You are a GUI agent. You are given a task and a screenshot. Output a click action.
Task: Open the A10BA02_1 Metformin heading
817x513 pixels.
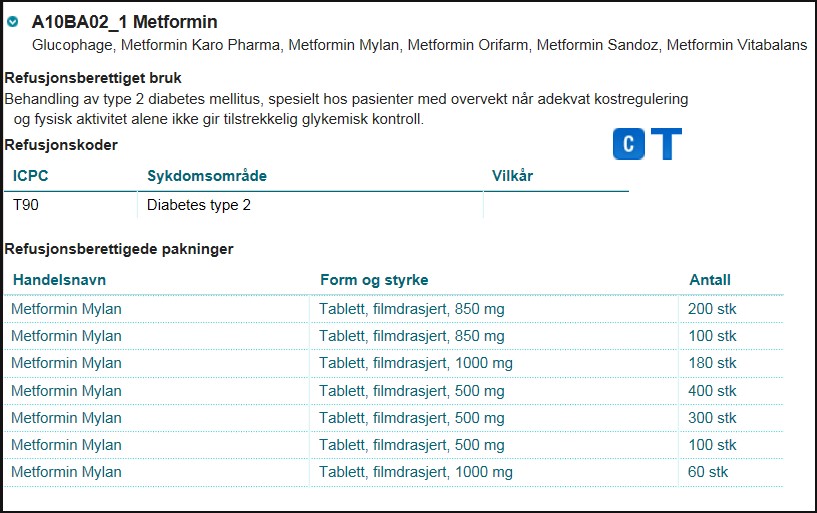coord(125,22)
